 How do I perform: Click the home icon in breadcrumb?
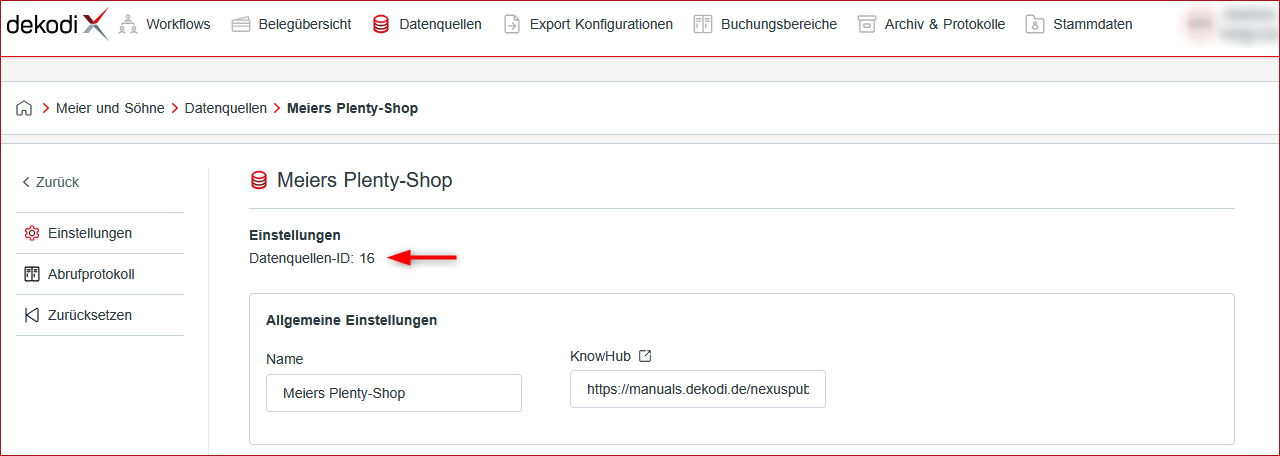click(24, 108)
